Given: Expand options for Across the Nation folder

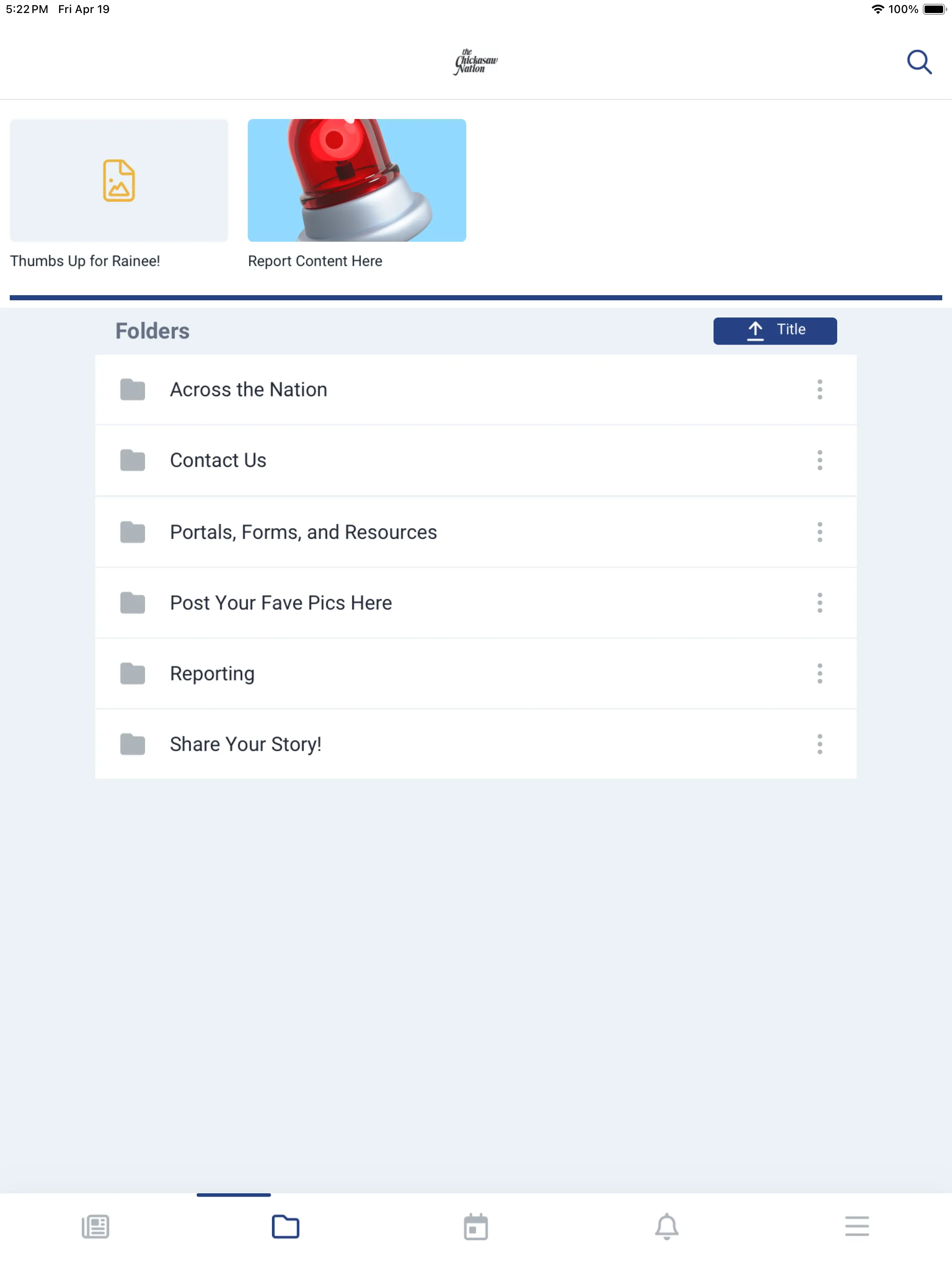Looking at the screenshot, I should tap(819, 389).
